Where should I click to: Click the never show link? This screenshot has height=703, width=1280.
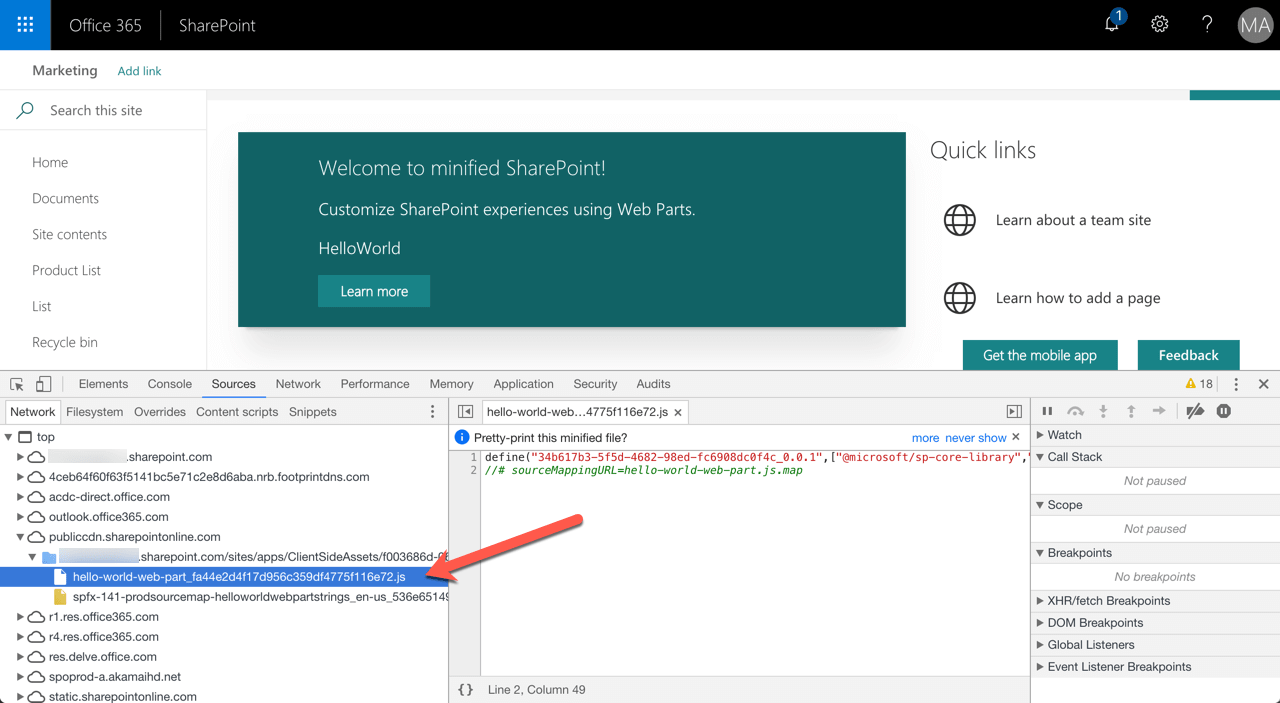[976, 438]
